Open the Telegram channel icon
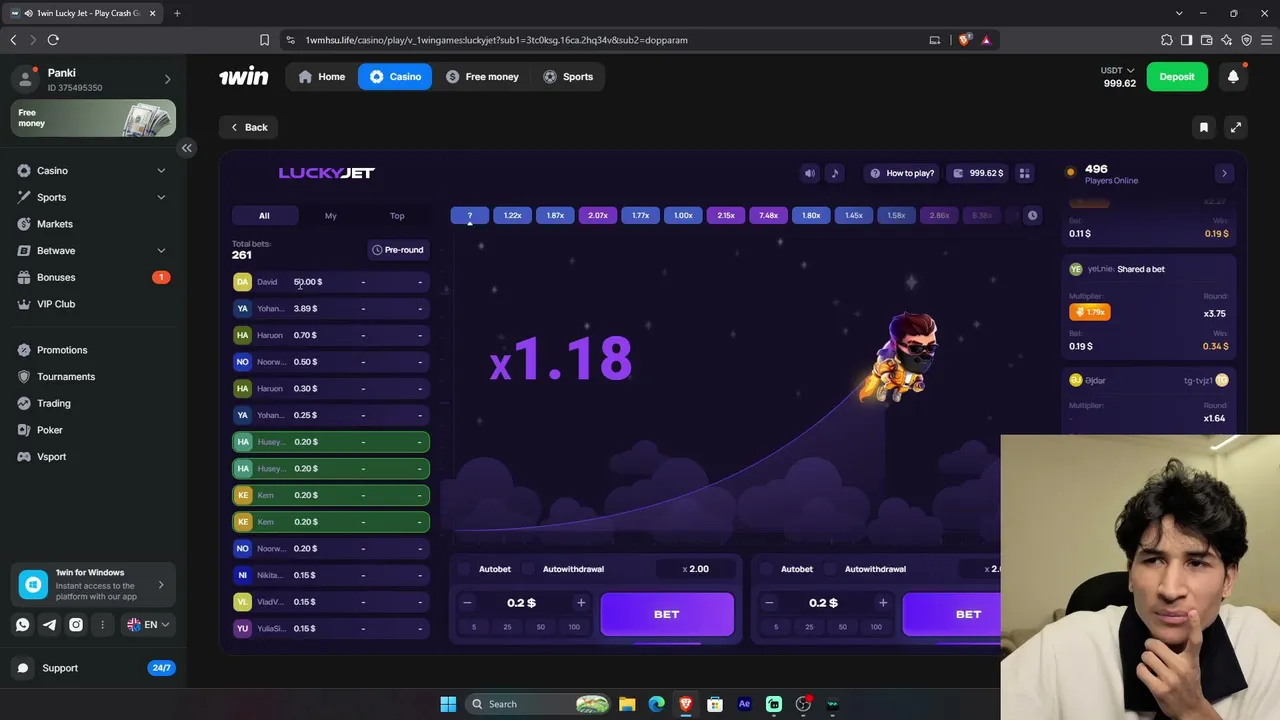Screen dimensions: 1280x720 (x=49, y=624)
